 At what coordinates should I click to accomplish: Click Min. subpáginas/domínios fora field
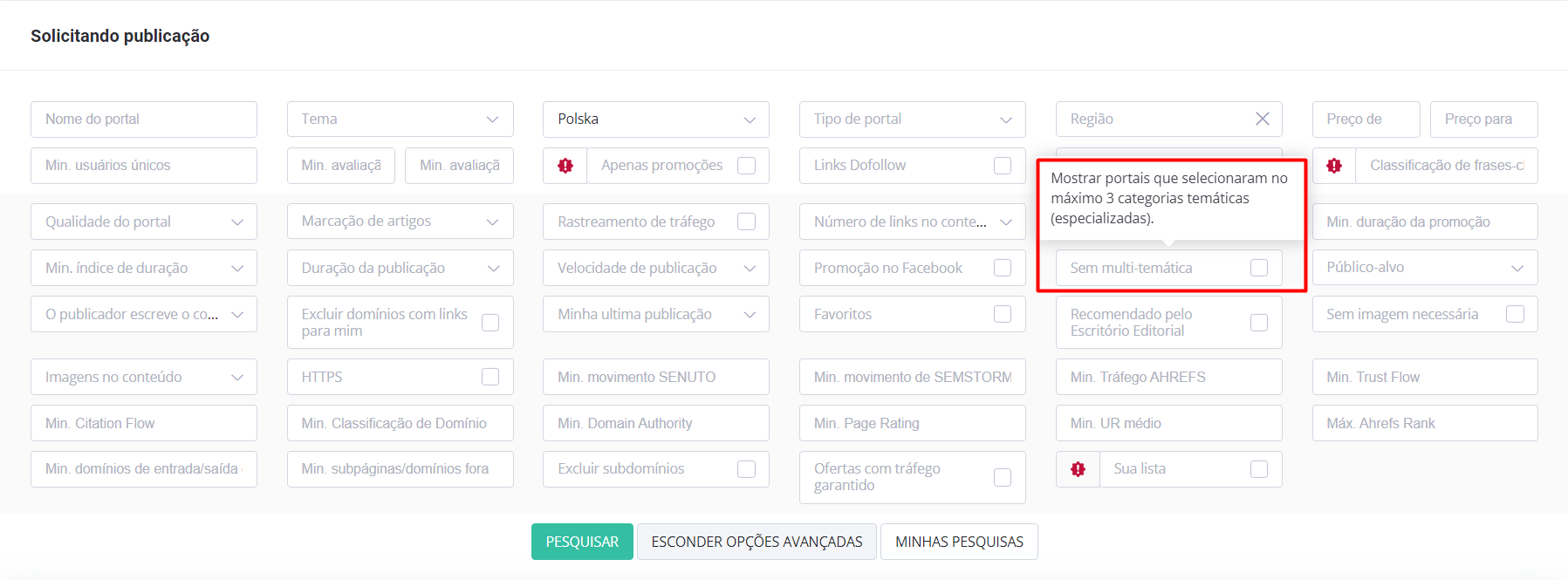point(401,469)
